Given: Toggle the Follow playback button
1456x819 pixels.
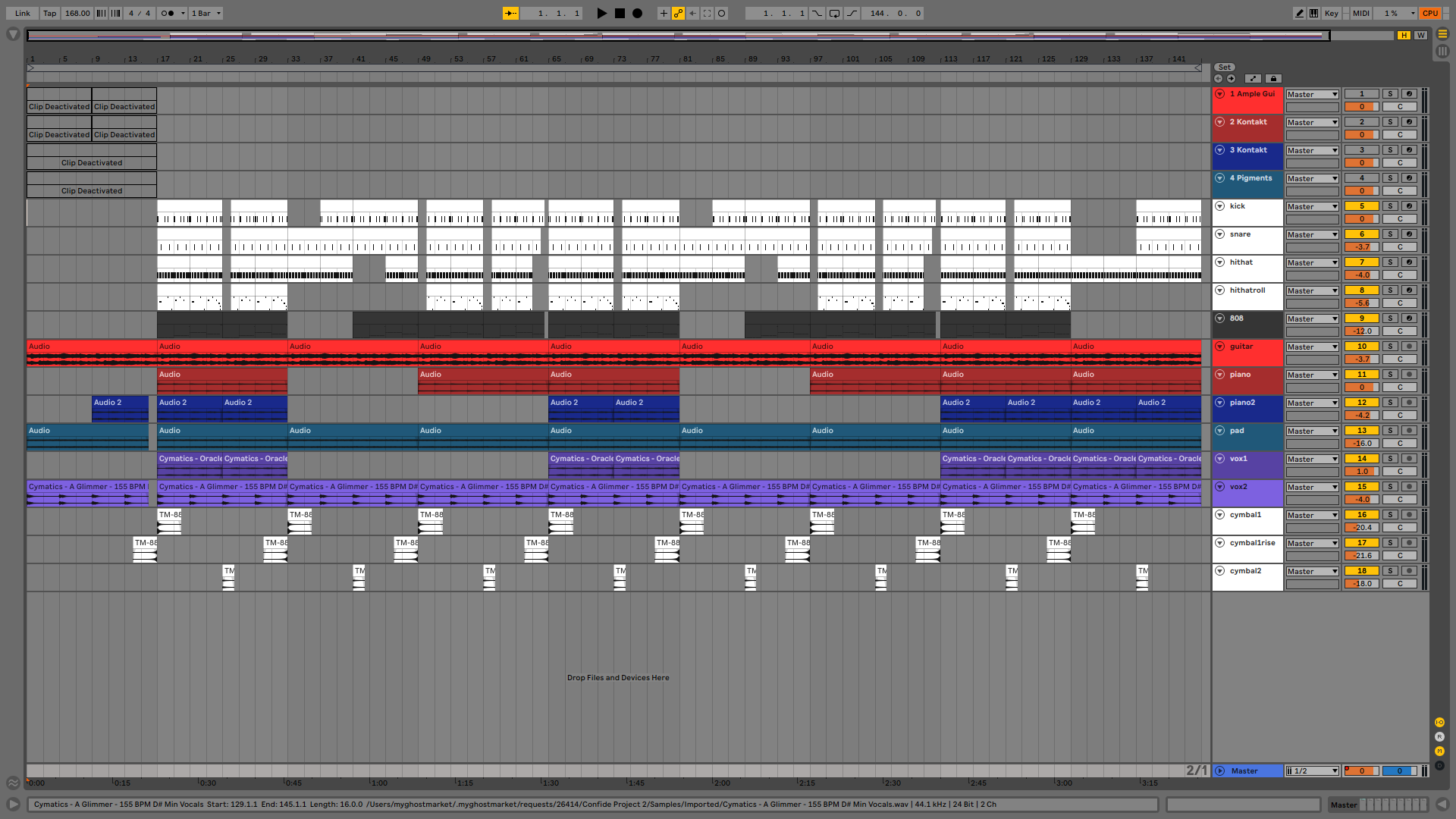Looking at the screenshot, I should pos(510,13).
